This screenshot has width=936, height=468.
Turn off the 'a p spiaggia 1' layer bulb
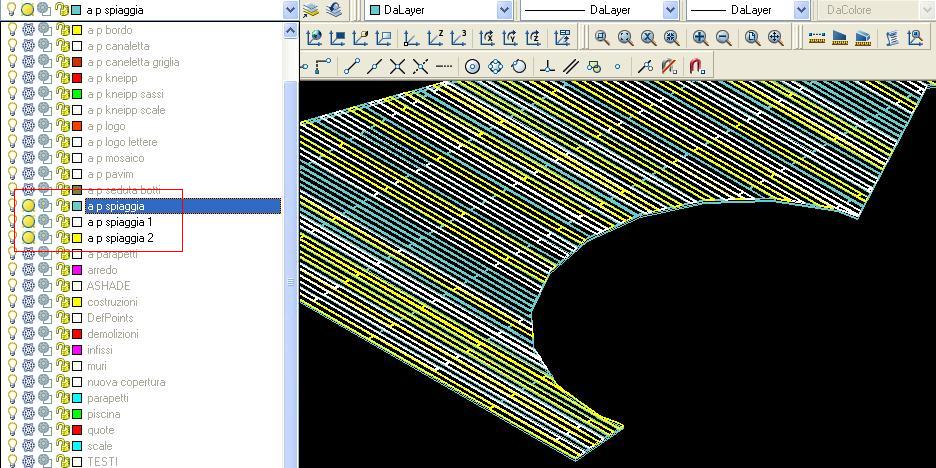[x=12, y=222]
